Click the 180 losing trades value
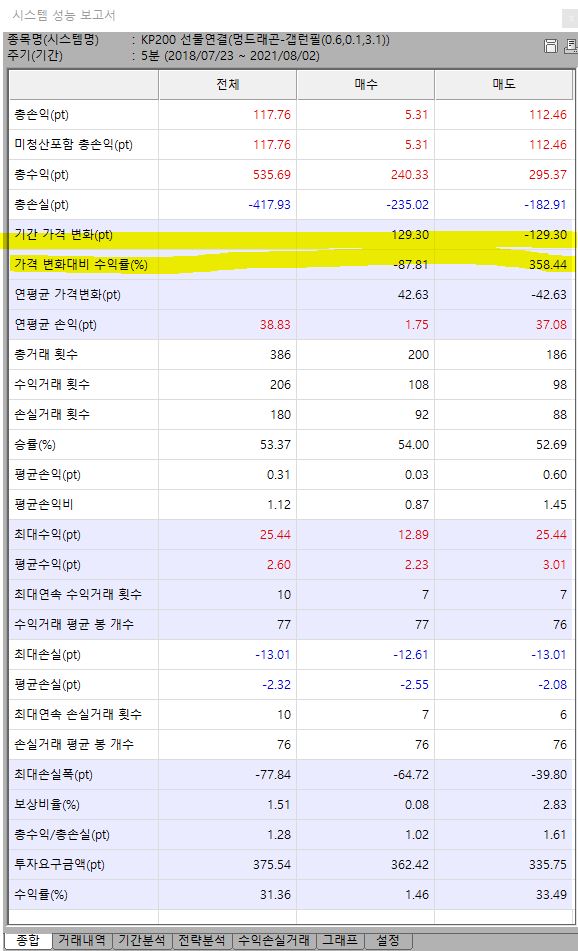578x951 pixels. coord(280,415)
